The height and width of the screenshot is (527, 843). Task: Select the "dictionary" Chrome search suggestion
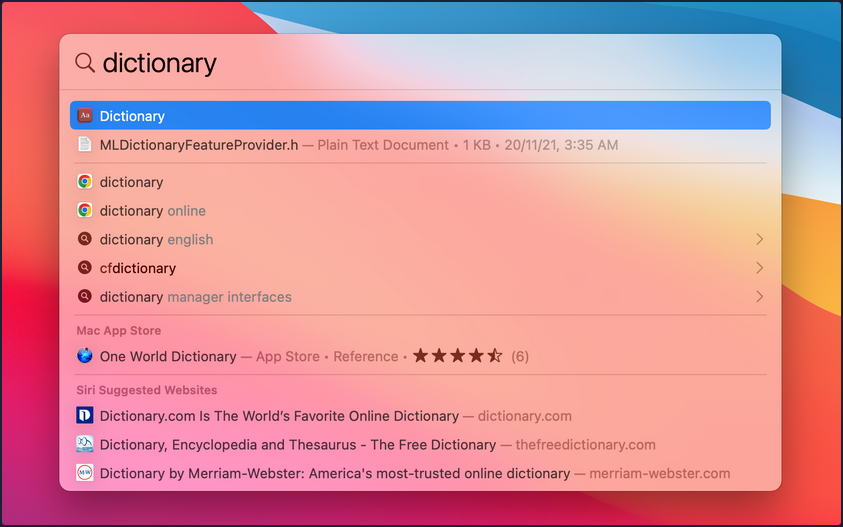coord(420,182)
